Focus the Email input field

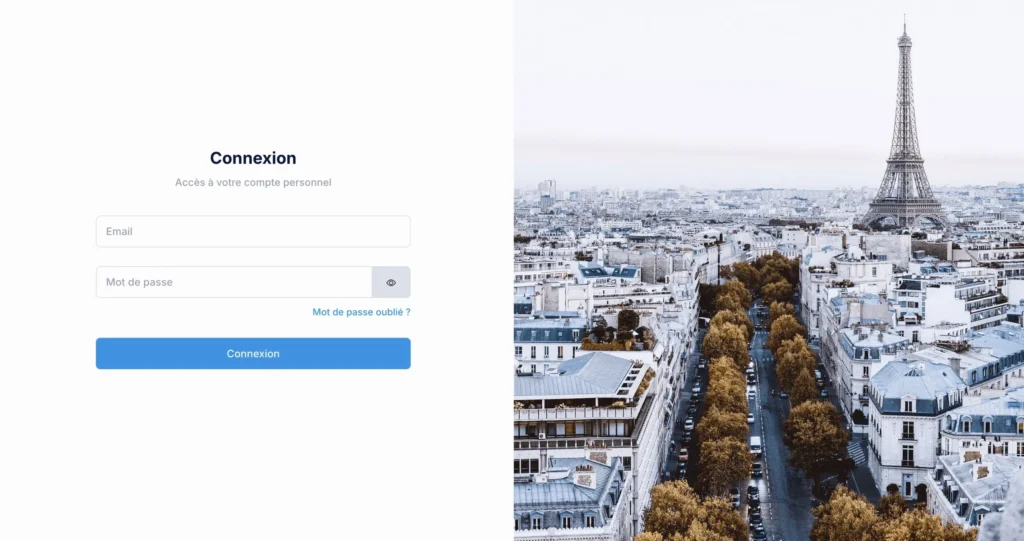[x=253, y=231]
